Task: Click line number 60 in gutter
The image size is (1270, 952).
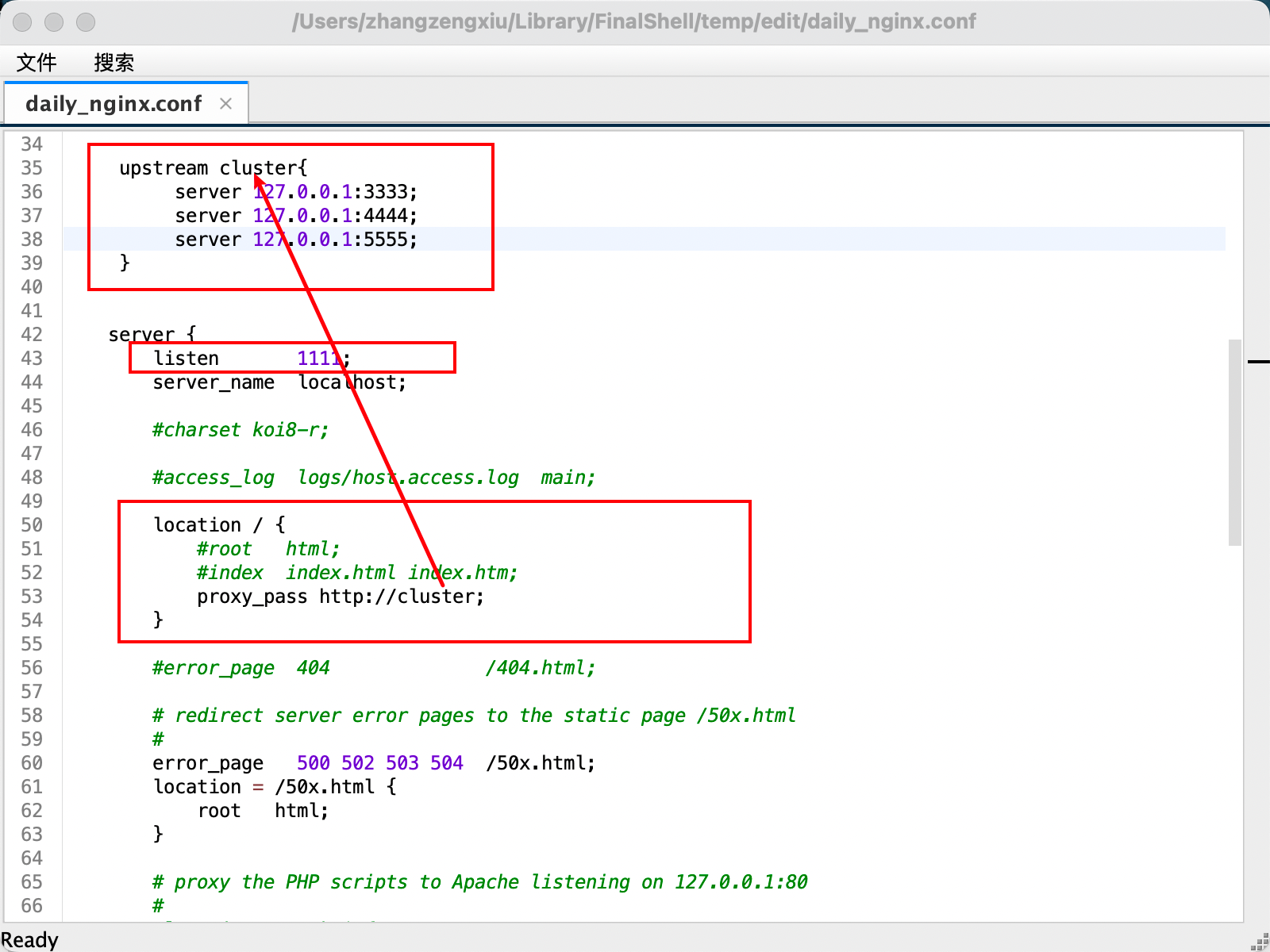Action: tap(32, 762)
